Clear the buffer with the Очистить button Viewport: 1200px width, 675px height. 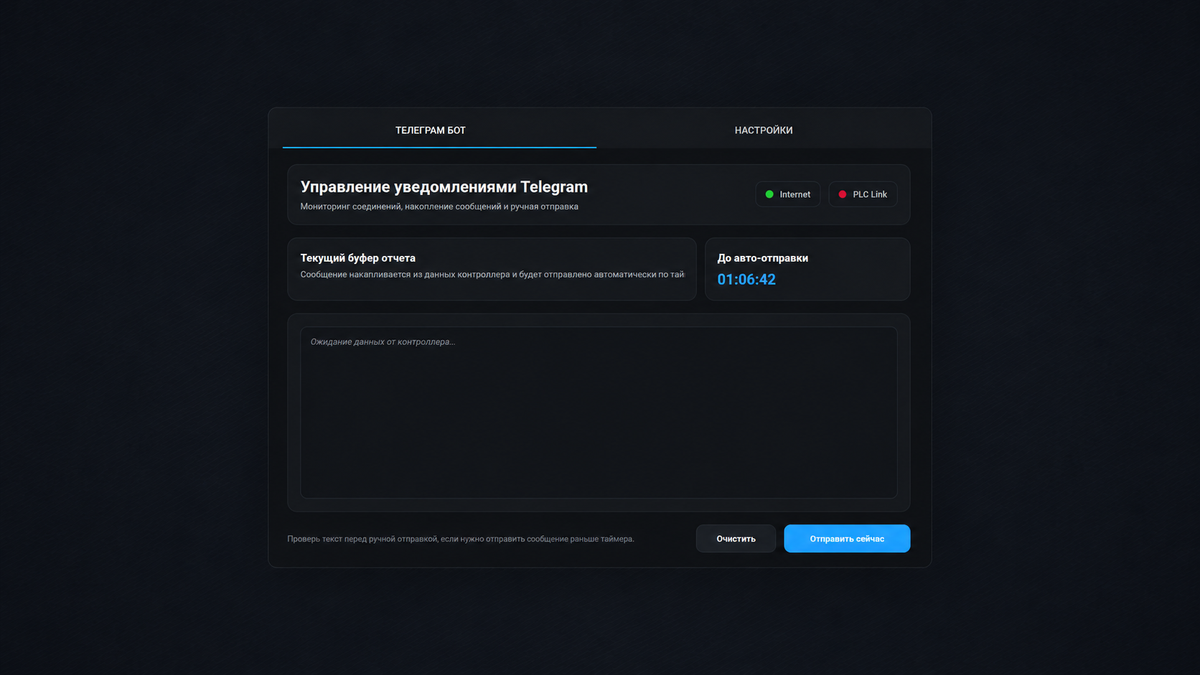pos(736,539)
